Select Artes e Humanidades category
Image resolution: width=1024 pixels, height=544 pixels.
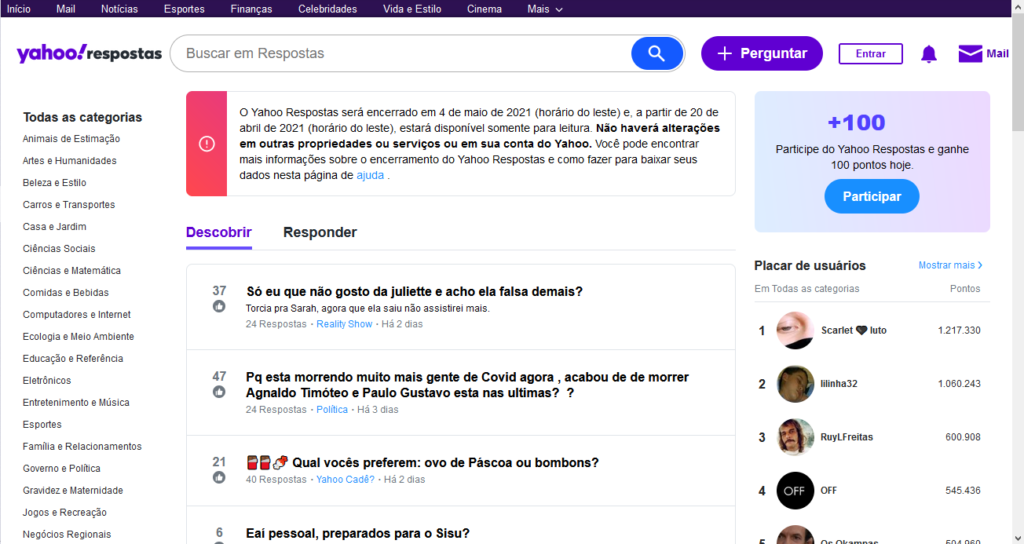click(69, 161)
